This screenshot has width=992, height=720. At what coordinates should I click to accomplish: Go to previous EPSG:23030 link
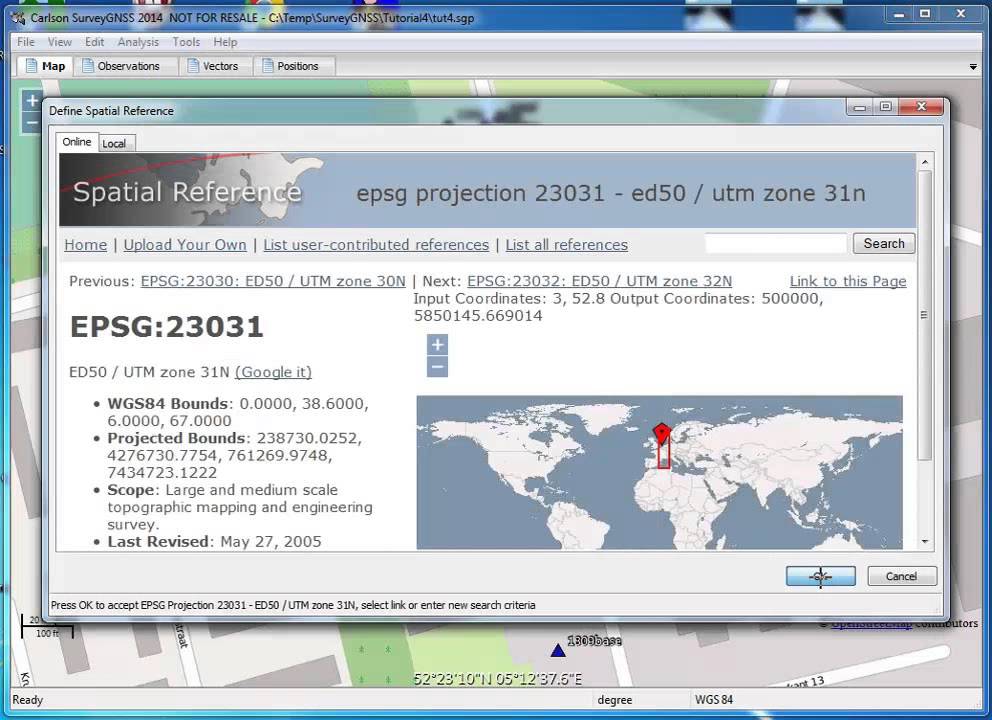273,282
